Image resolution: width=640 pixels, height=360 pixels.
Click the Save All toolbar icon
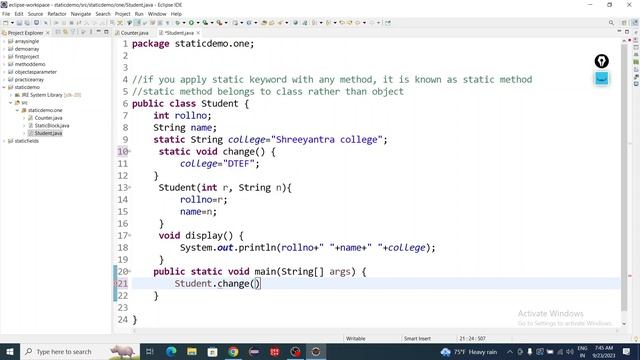[27, 23]
